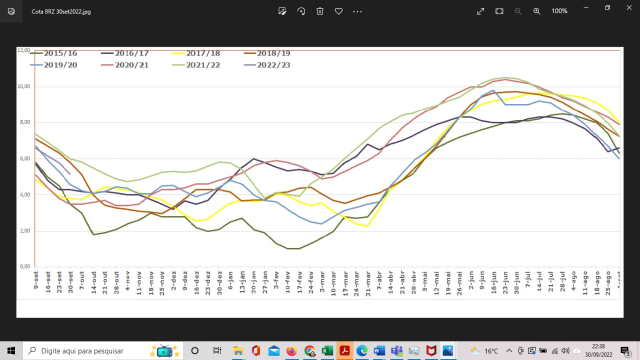
Task: Open Cortana from the taskbar circle
Action: [195, 351]
